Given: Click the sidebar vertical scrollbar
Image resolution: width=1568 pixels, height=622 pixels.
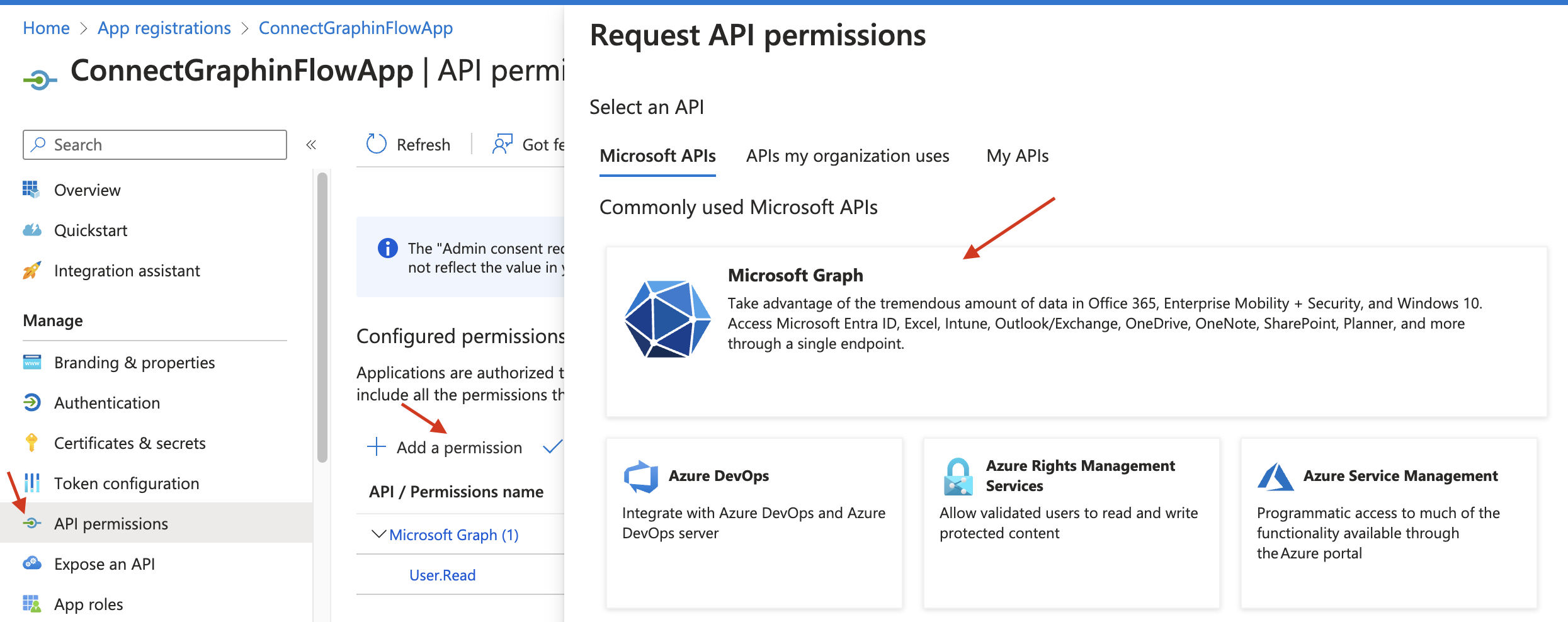Looking at the screenshot, I should pyautogui.click(x=322, y=318).
